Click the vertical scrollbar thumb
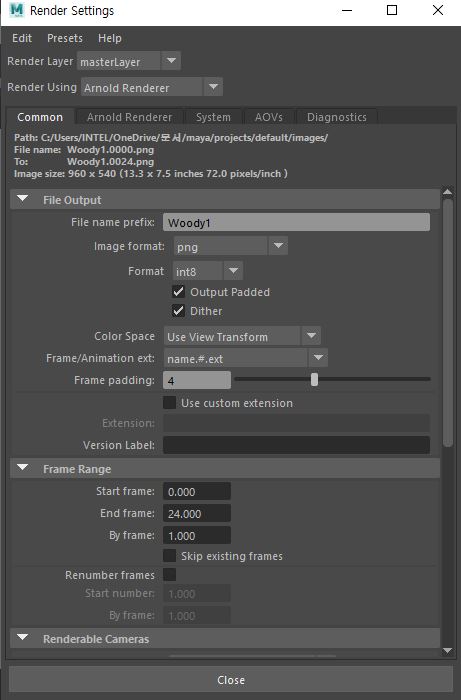Viewport: 461px width, 700px height. pos(448,322)
